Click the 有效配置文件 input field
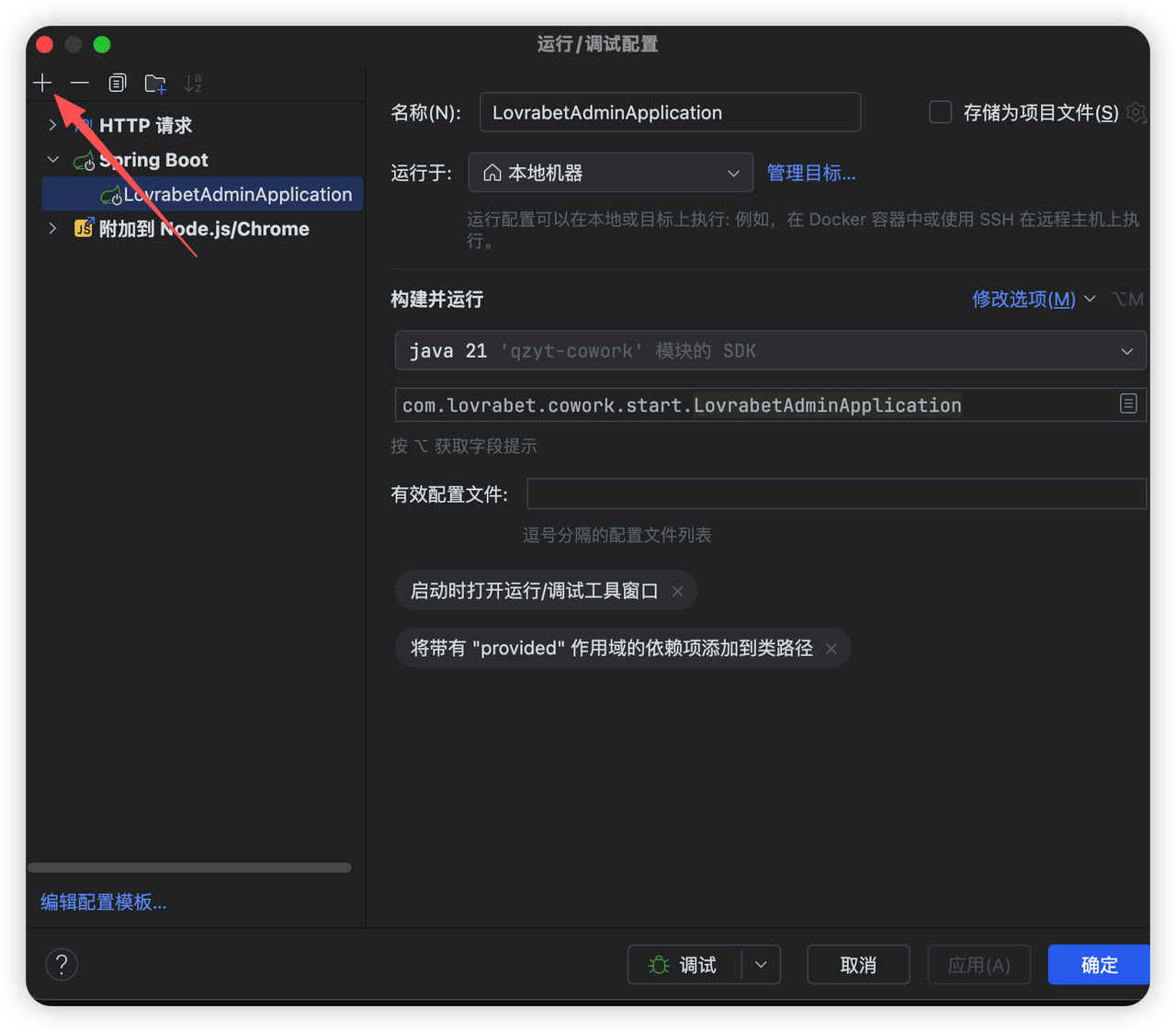1176x1032 pixels. (x=836, y=493)
